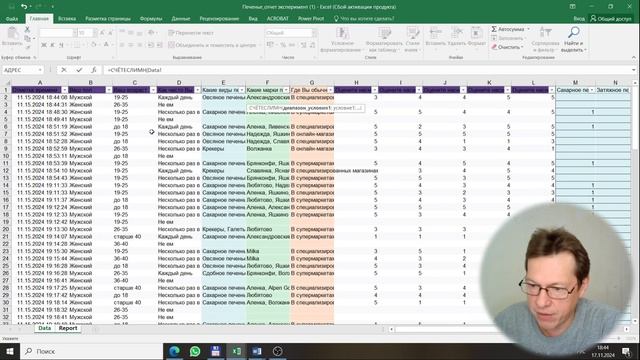Click the Insert cells (Вставить) icon

[x=436, y=33]
